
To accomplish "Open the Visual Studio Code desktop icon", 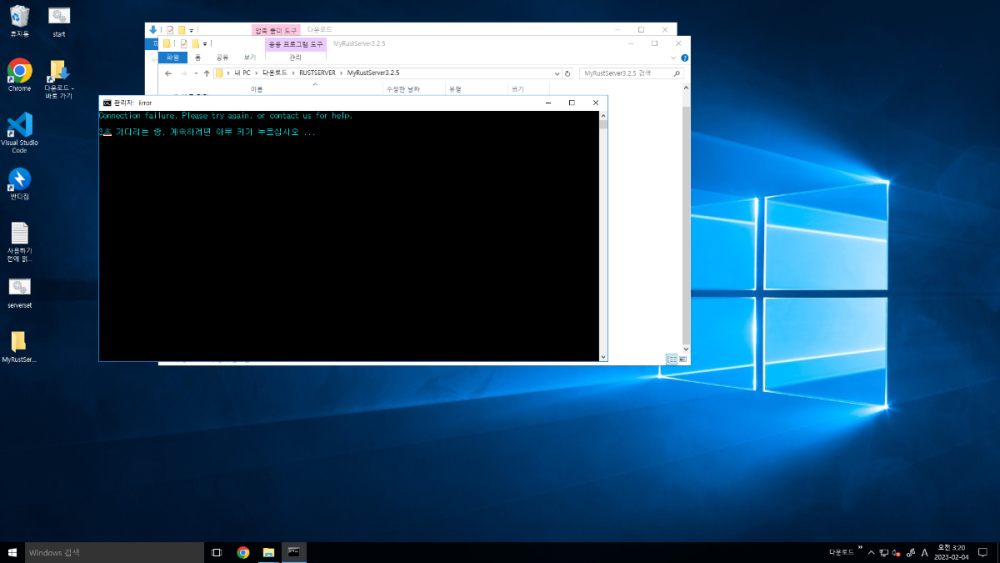I will pyautogui.click(x=19, y=127).
